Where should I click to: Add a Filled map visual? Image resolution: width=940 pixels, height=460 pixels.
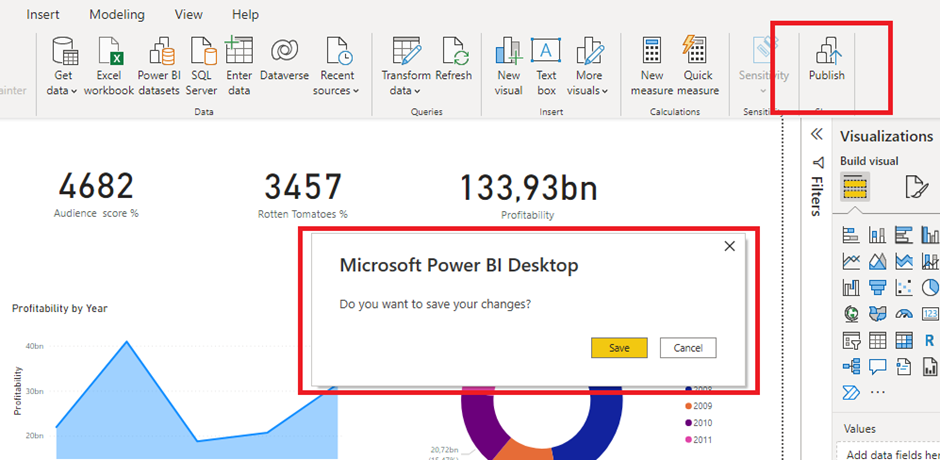pos(877,314)
